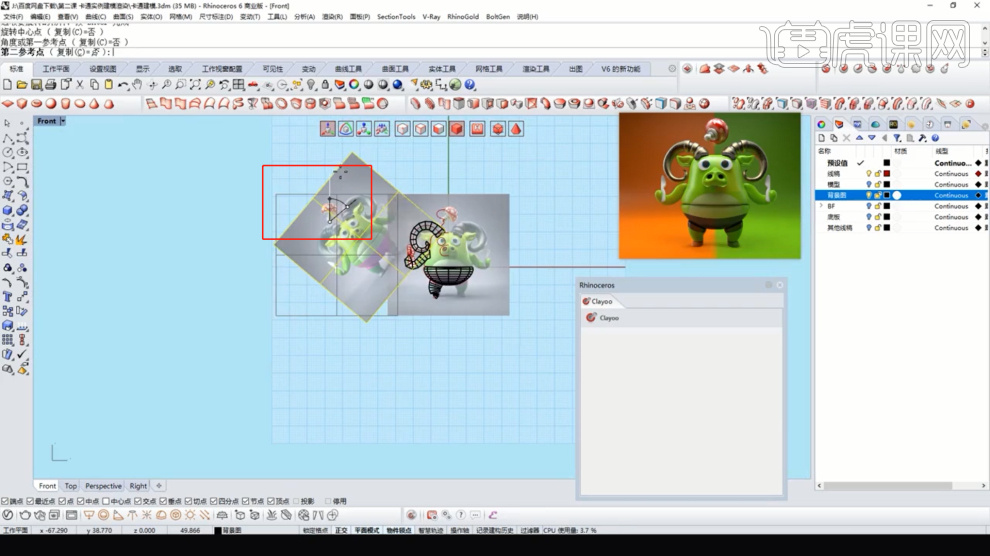Click the New file icon in toolbar
The width and height of the screenshot is (990, 556).
8,85
